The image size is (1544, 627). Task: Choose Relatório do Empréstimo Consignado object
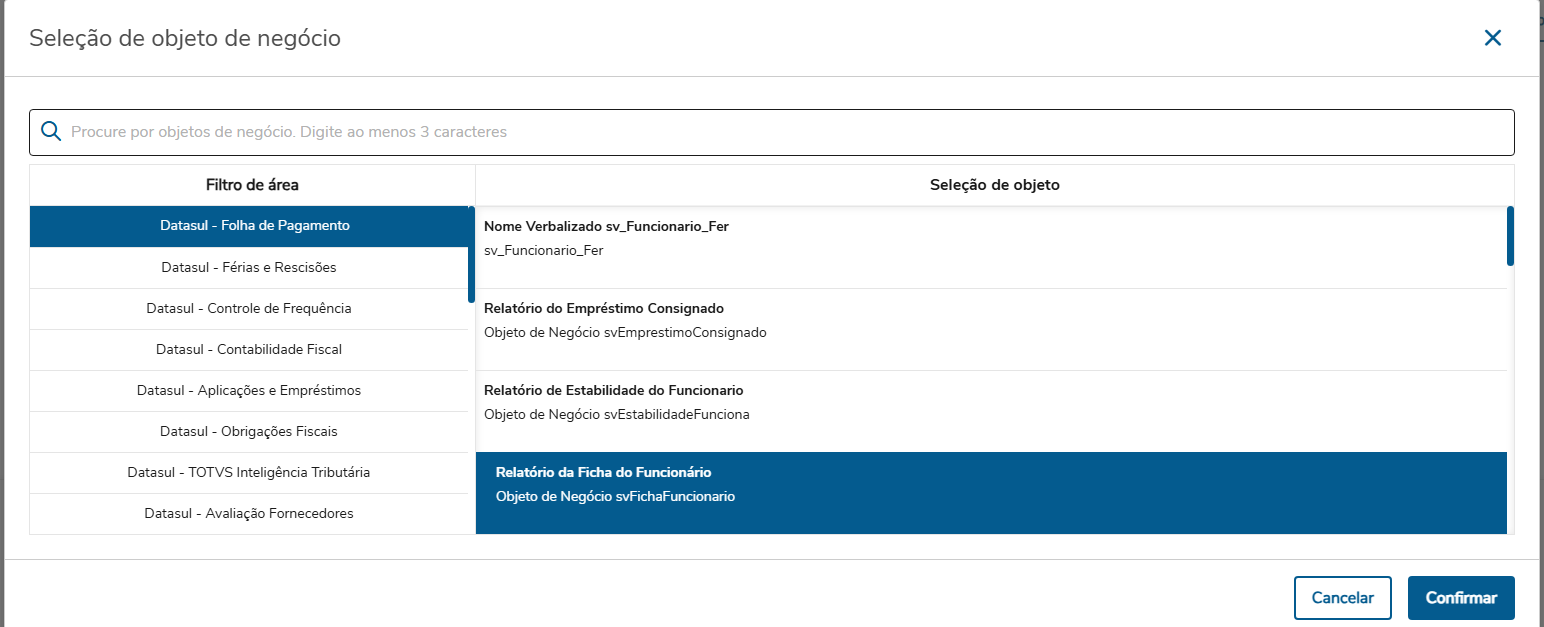click(x=990, y=320)
